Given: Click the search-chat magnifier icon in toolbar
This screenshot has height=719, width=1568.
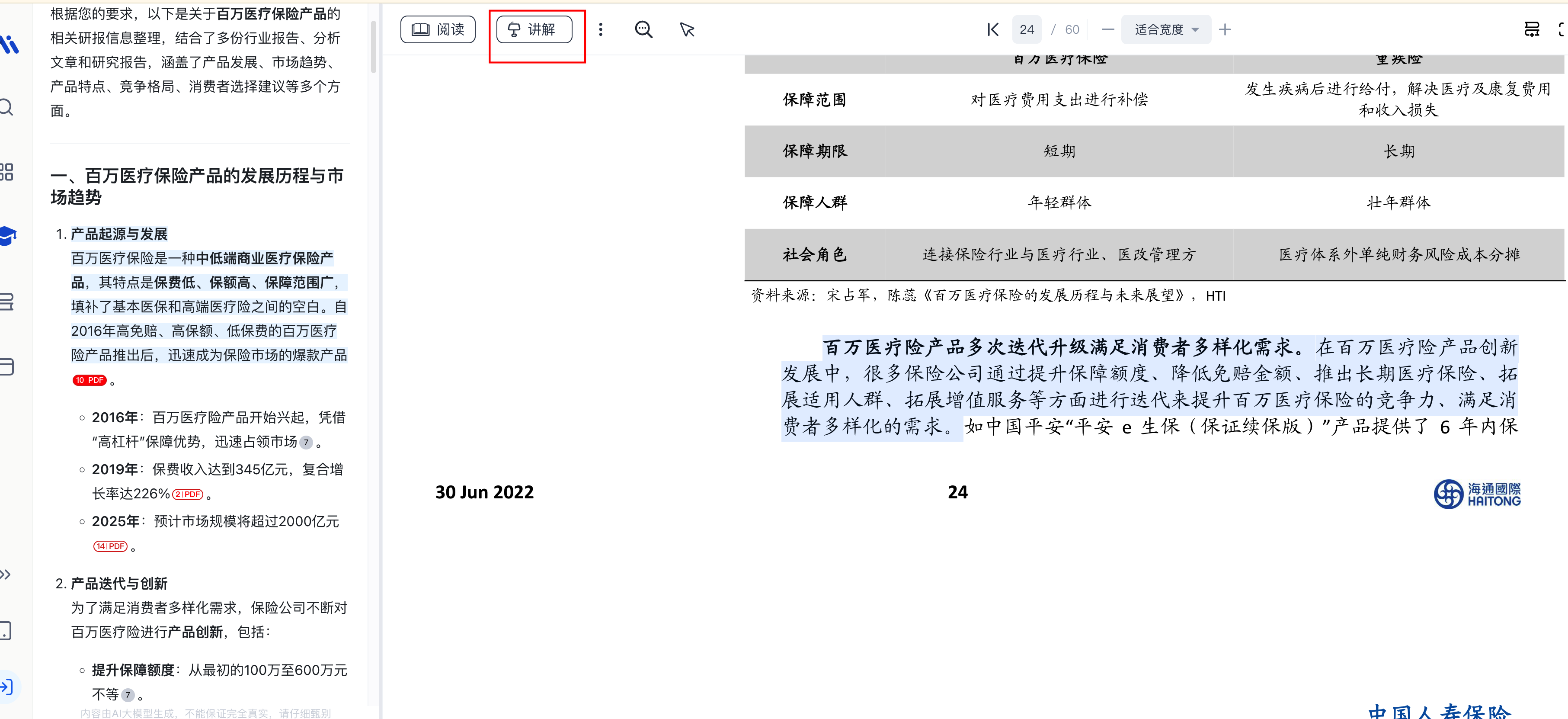Looking at the screenshot, I should (x=643, y=29).
